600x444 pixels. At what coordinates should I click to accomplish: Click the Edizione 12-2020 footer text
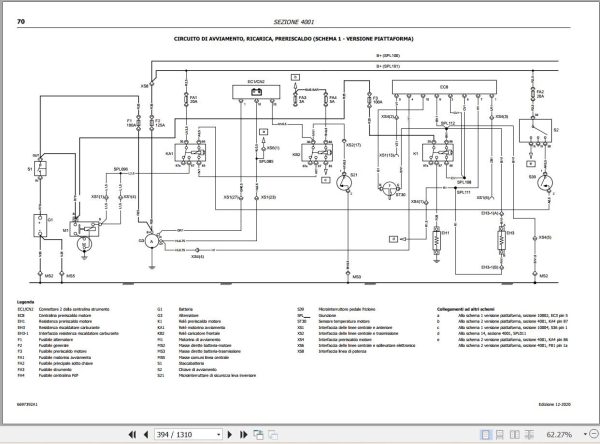tap(554, 404)
